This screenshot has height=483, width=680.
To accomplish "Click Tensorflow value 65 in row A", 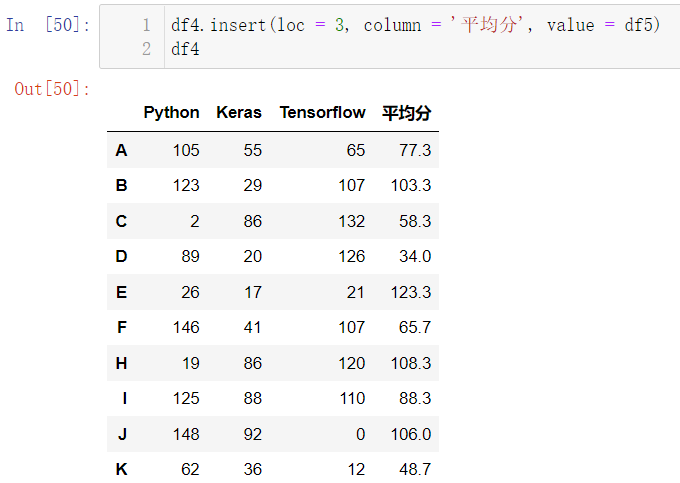I will point(356,150).
